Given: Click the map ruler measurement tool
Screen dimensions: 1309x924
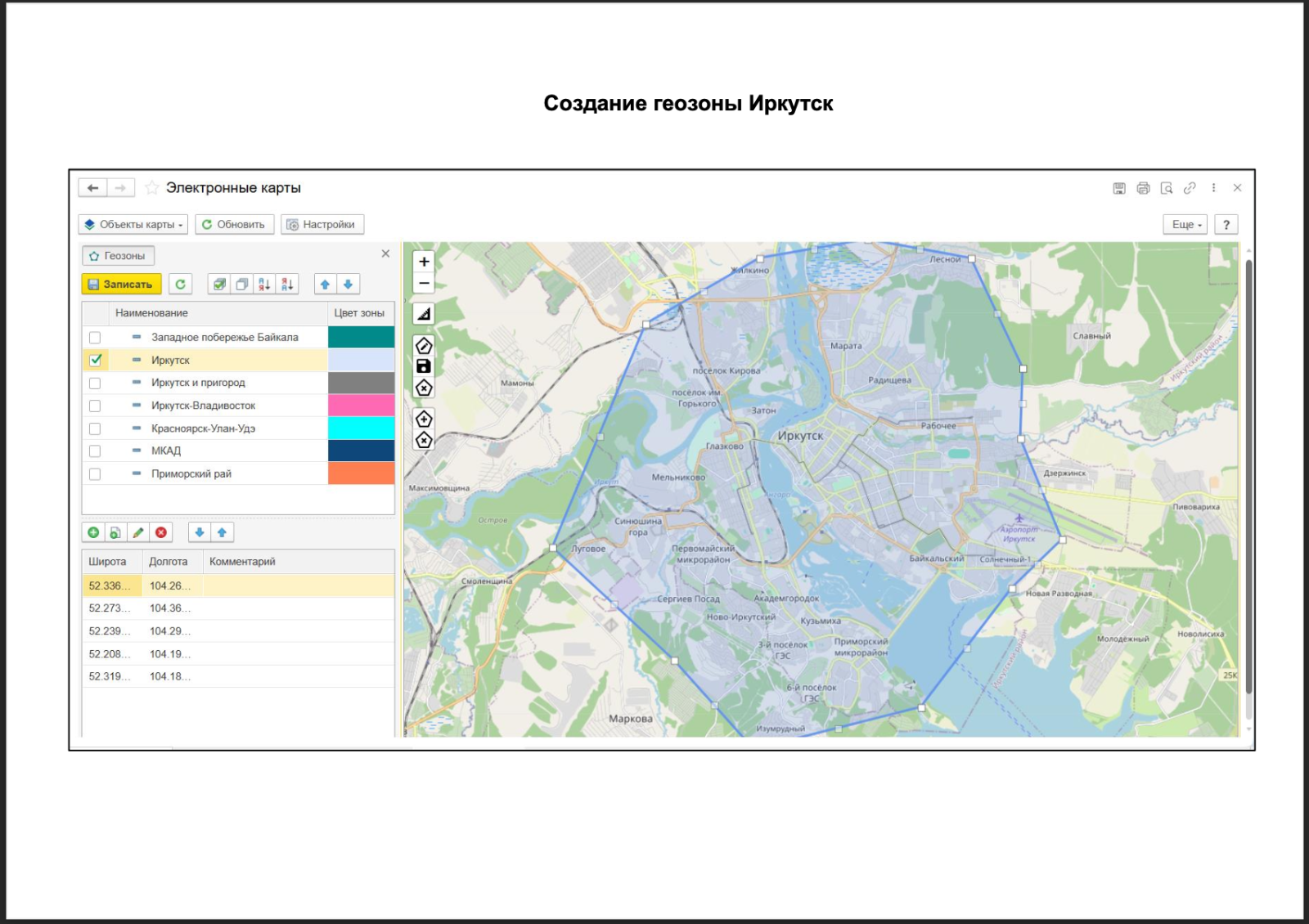Looking at the screenshot, I should click(424, 314).
